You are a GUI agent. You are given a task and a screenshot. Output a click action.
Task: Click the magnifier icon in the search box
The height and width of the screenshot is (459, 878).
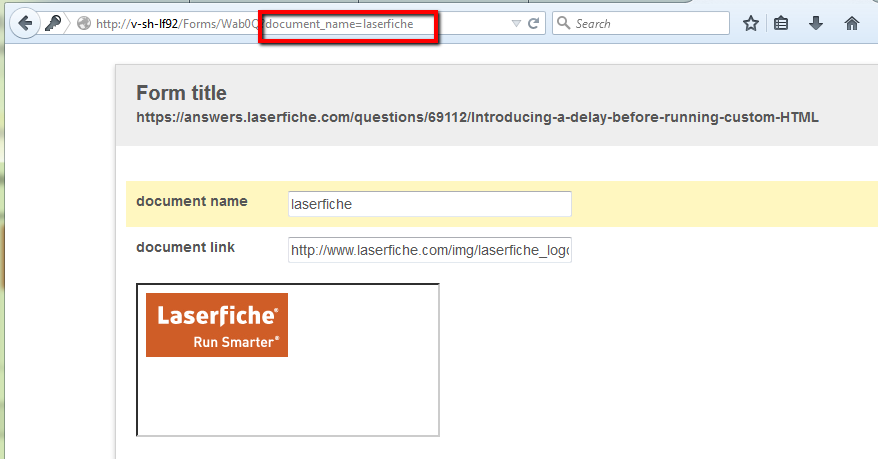(563, 23)
